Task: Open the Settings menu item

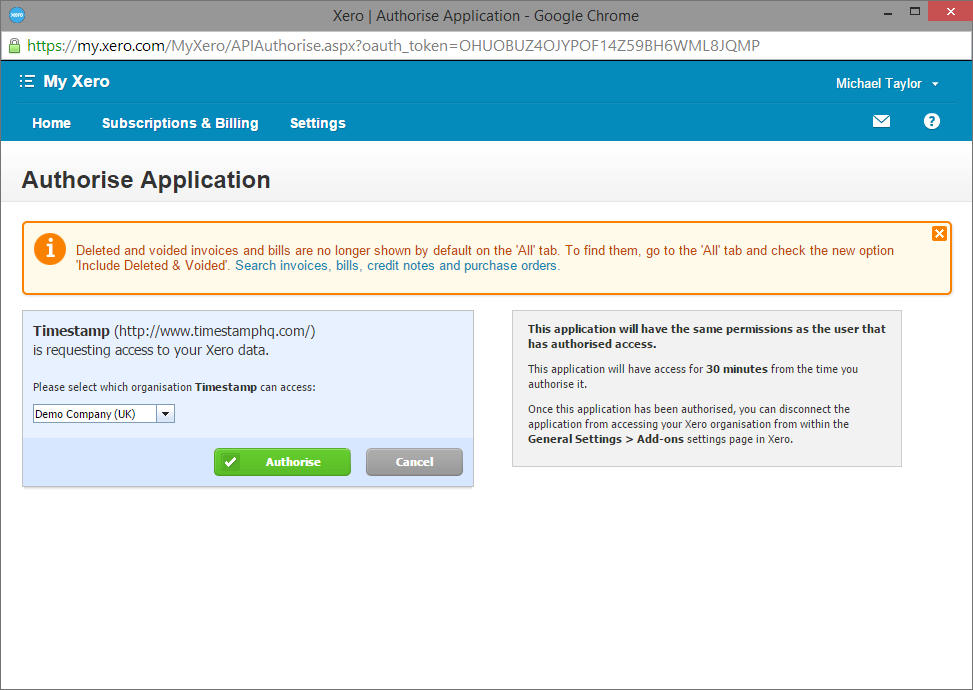Action: pyautogui.click(x=318, y=123)
